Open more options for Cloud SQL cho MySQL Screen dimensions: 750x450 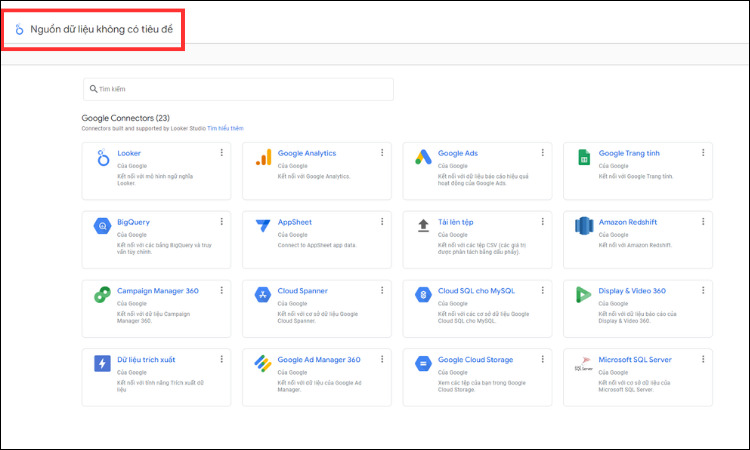point(542,290)
